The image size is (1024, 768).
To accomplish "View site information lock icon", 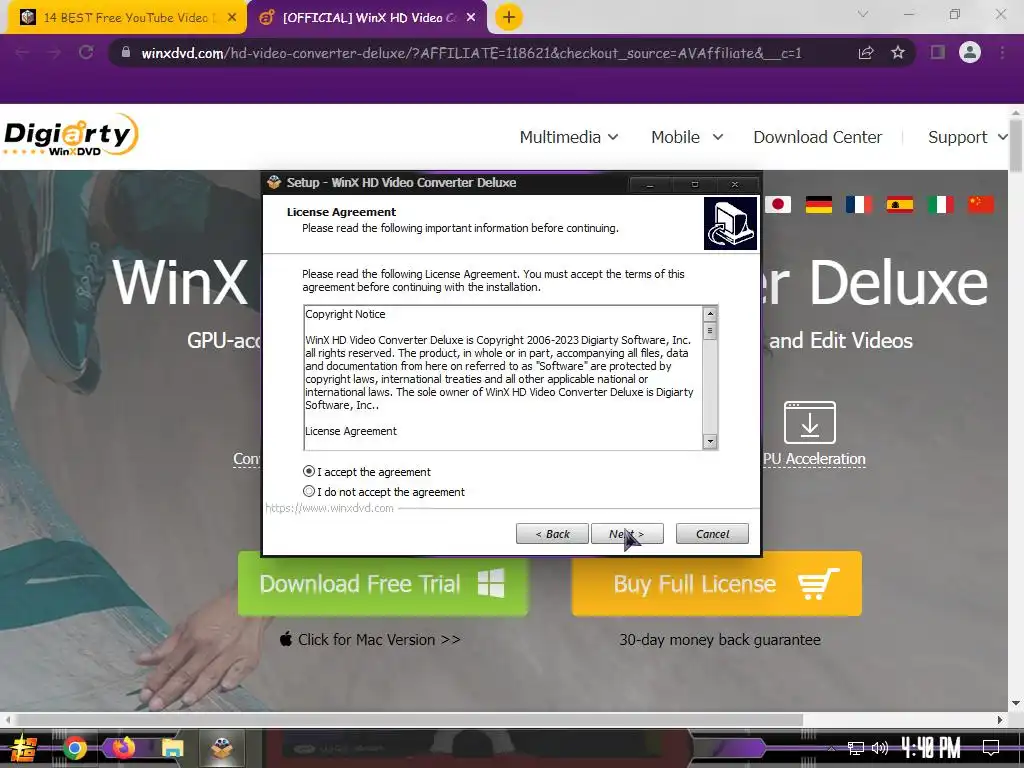I will pyautogui.click(x=126, y=52).
